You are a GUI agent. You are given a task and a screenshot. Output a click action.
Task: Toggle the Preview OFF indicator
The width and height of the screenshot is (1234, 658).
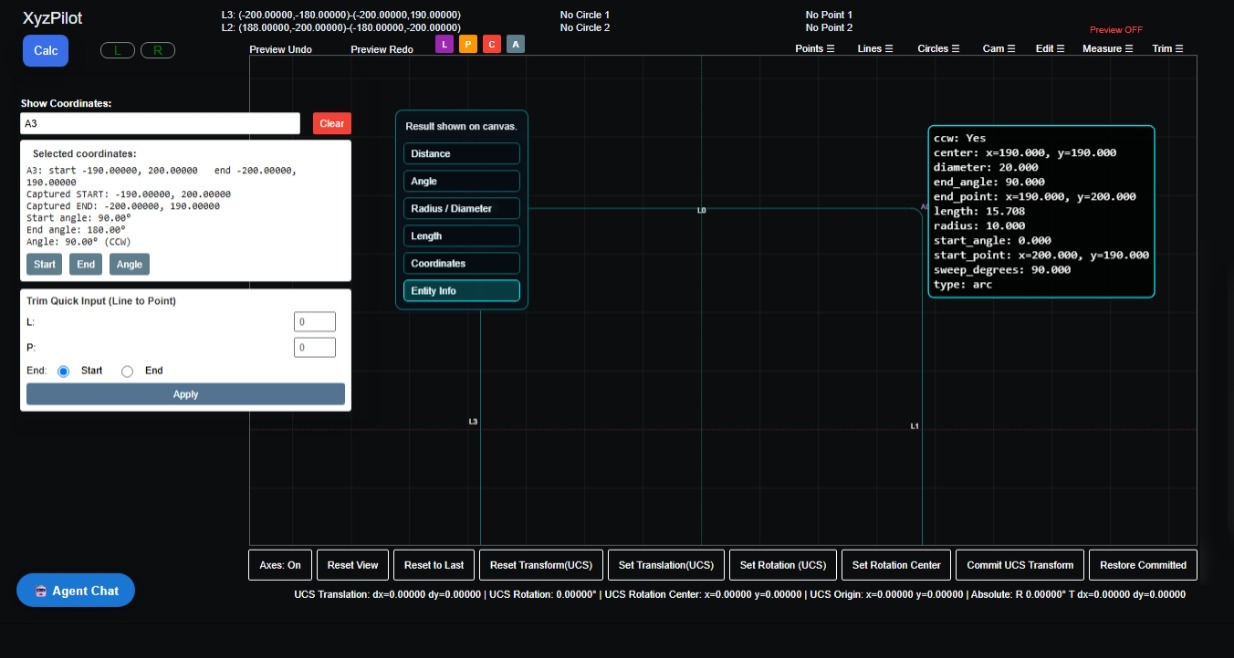point(1116,30)
